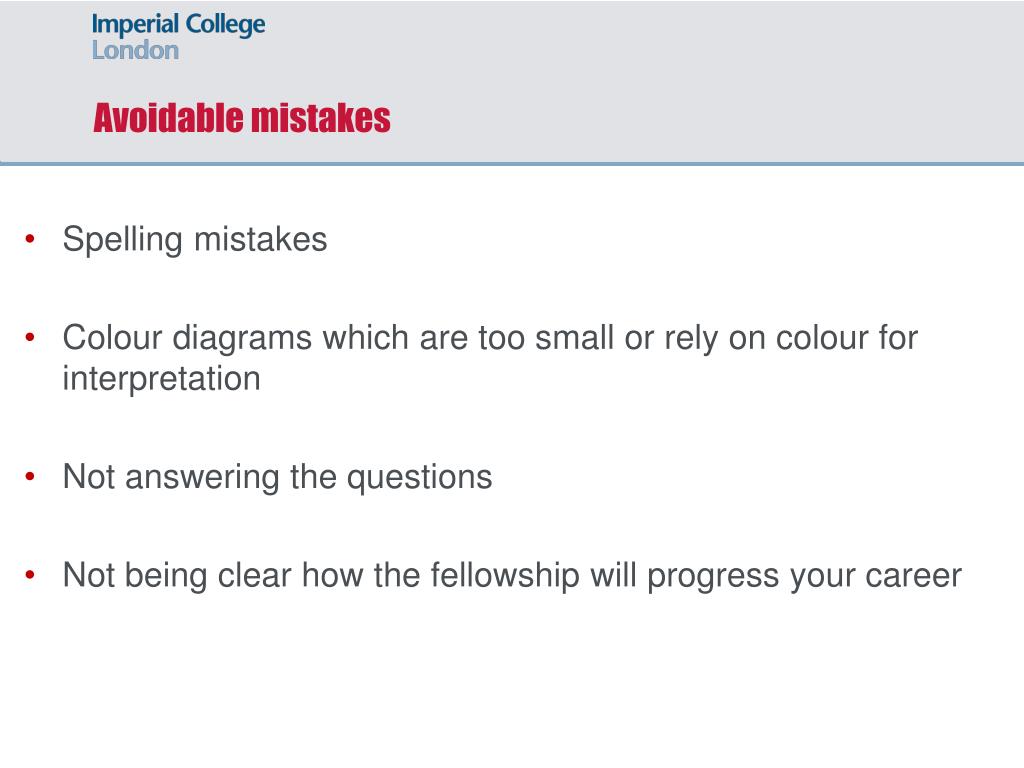The height and width of the screenshot is (768, 1024).
Task: Click the red bullet beside 'Not being clear'
Action: coord(30,575)
